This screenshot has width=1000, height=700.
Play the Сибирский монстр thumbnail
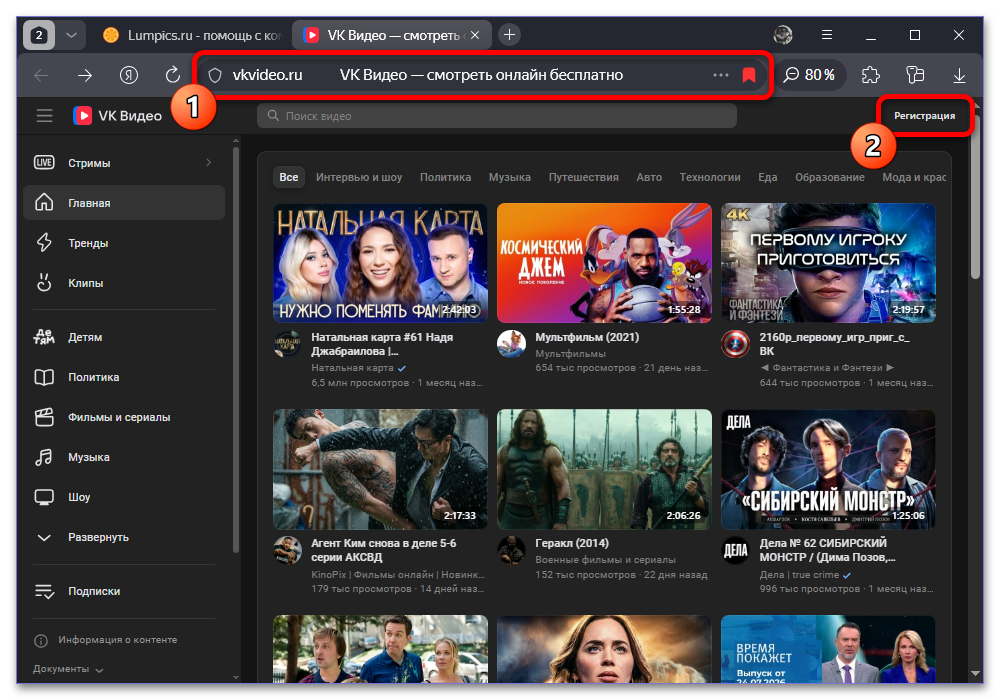(x=828, y=469)
